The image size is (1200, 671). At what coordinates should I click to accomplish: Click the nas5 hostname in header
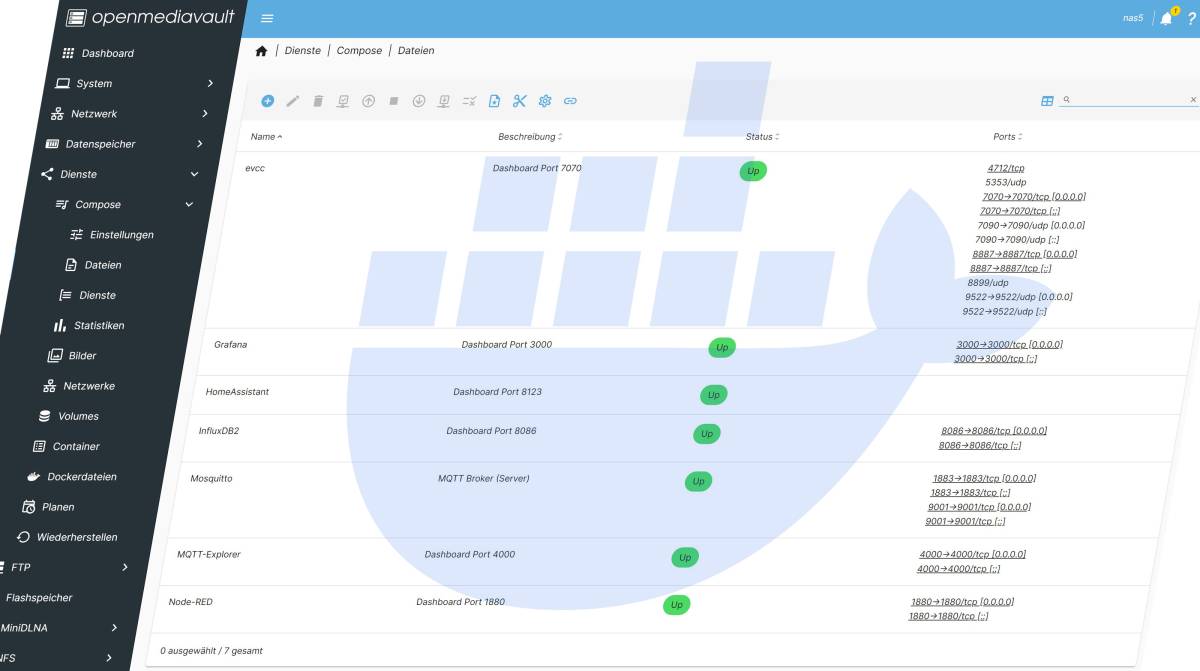[x=1133, y=19]
